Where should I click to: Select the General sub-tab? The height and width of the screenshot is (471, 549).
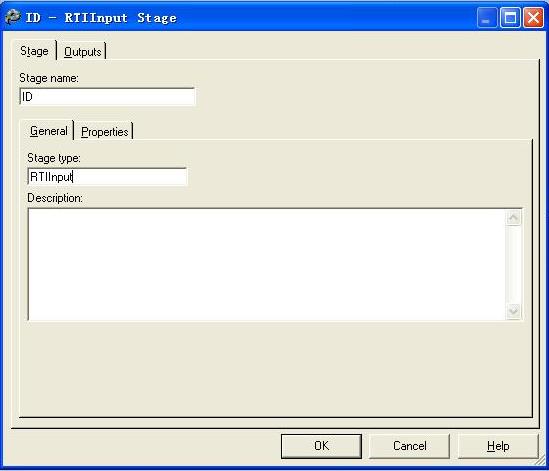click(x=49, y=131)
